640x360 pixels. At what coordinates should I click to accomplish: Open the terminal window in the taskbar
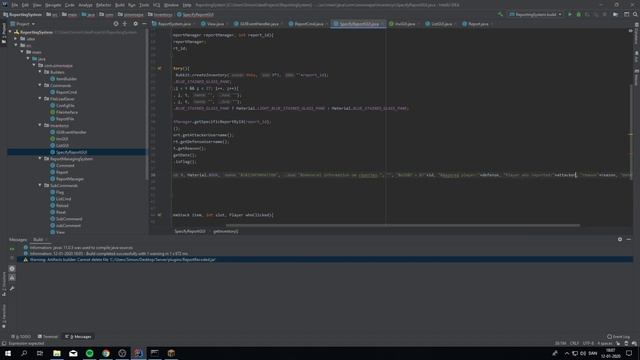[155, 353]
